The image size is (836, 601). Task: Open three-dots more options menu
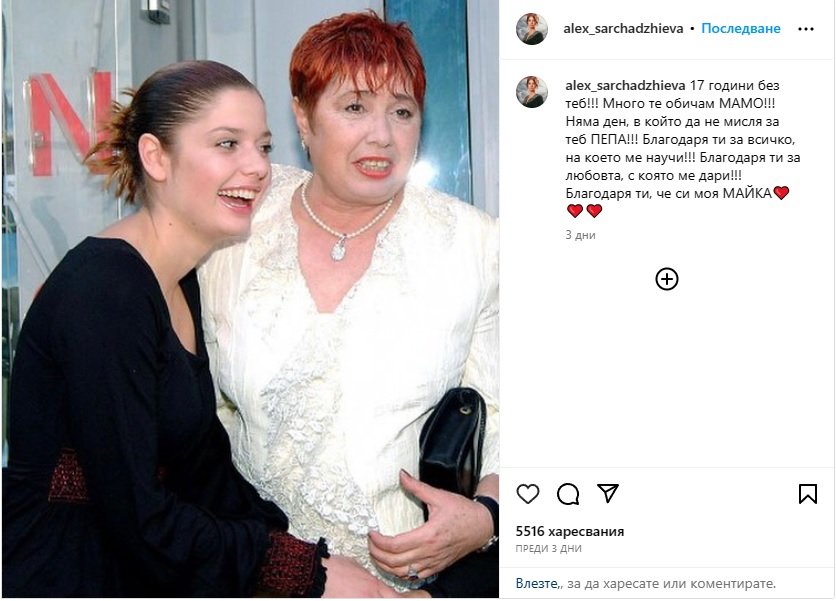[806, 29]
